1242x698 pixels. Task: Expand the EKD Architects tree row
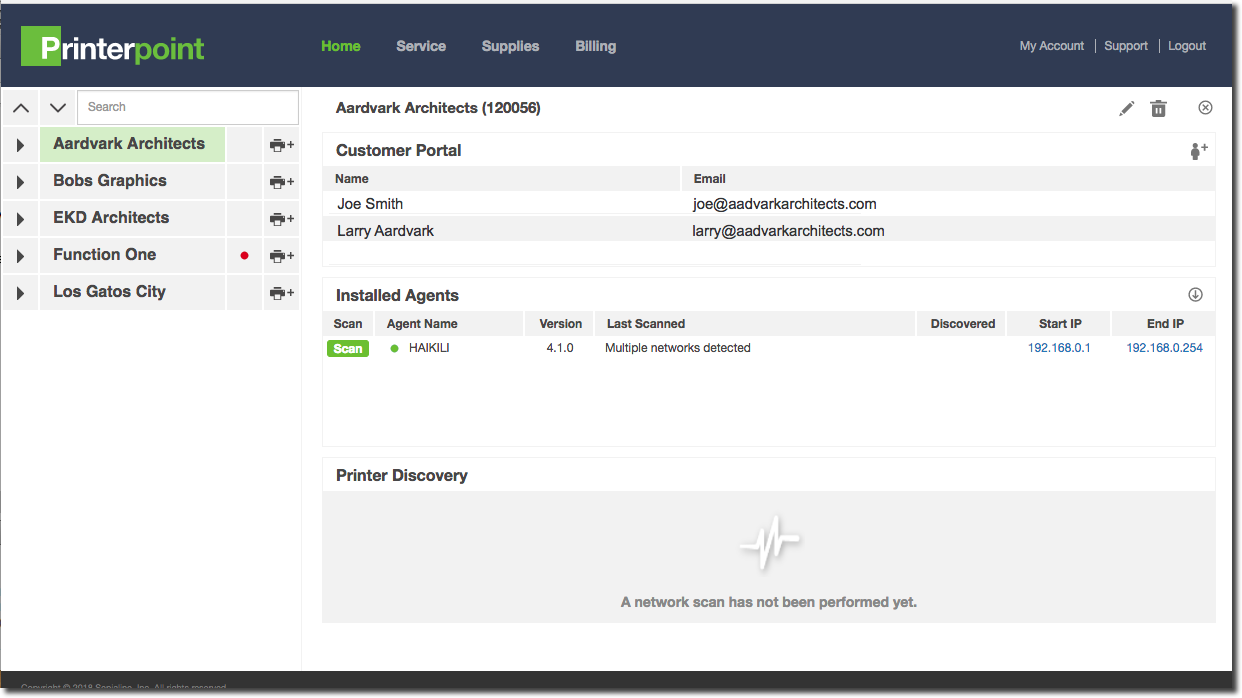(x=20, y=219)
